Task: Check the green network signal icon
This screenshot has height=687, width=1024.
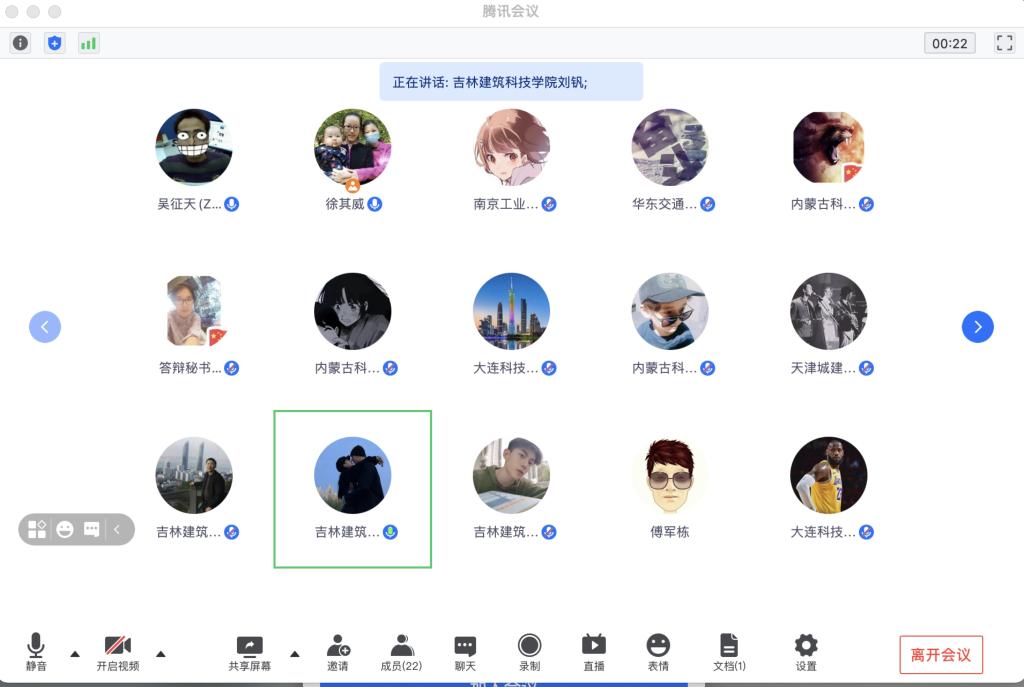Action: [x=88, y=43]
